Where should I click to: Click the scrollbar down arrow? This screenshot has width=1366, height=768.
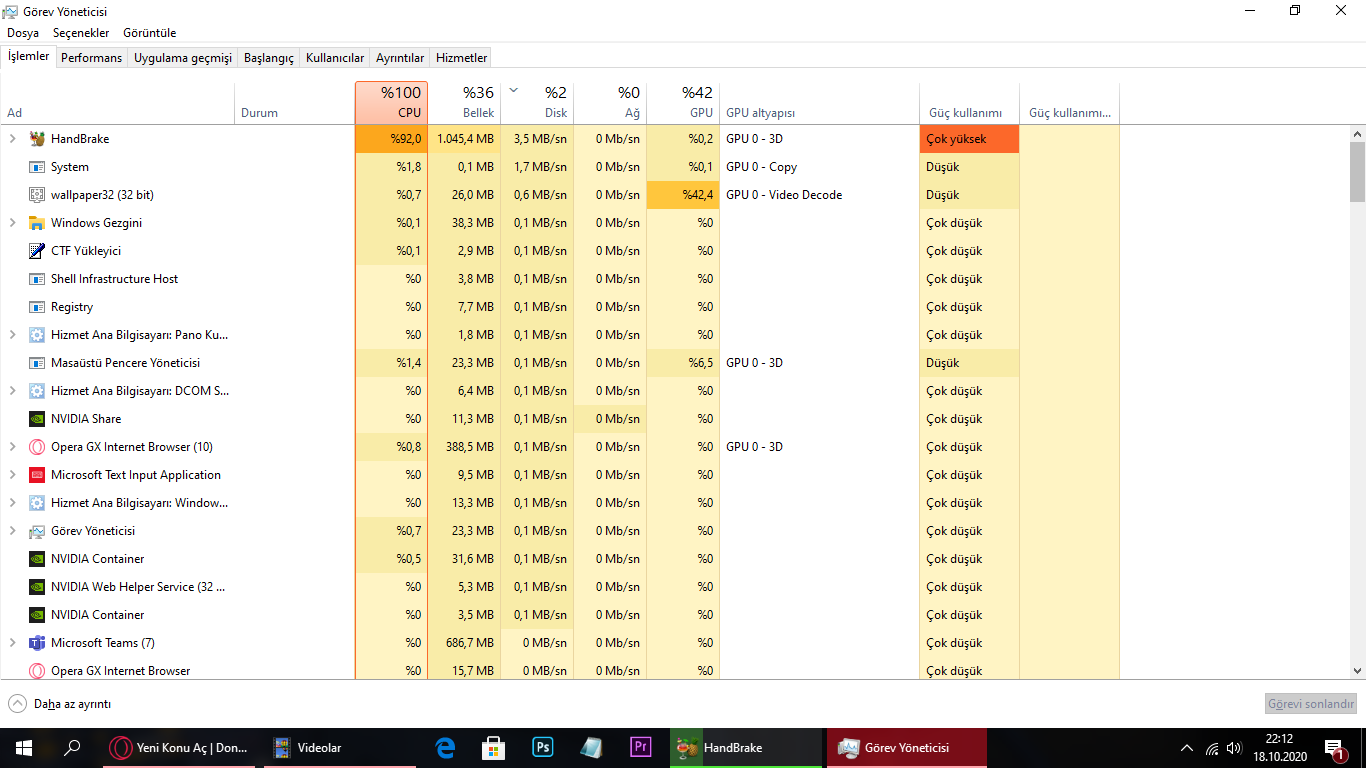(1357, 671)
